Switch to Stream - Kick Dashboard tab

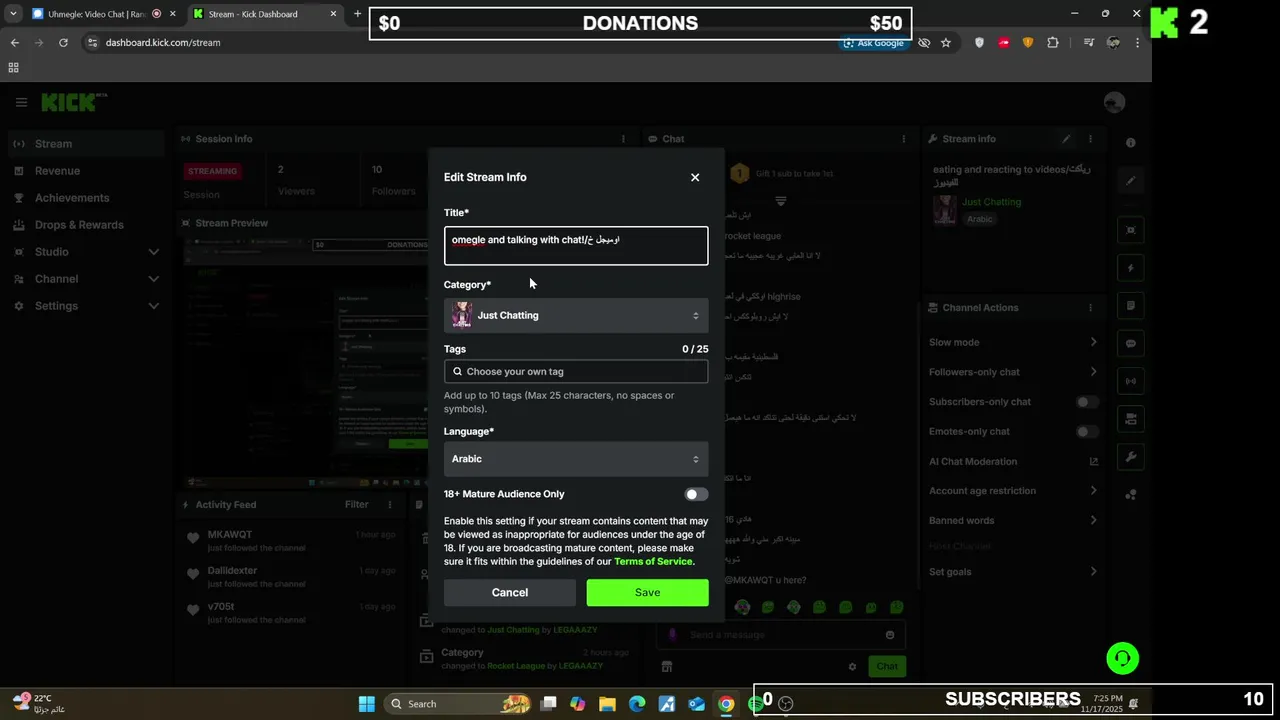(x=265, y=14)
